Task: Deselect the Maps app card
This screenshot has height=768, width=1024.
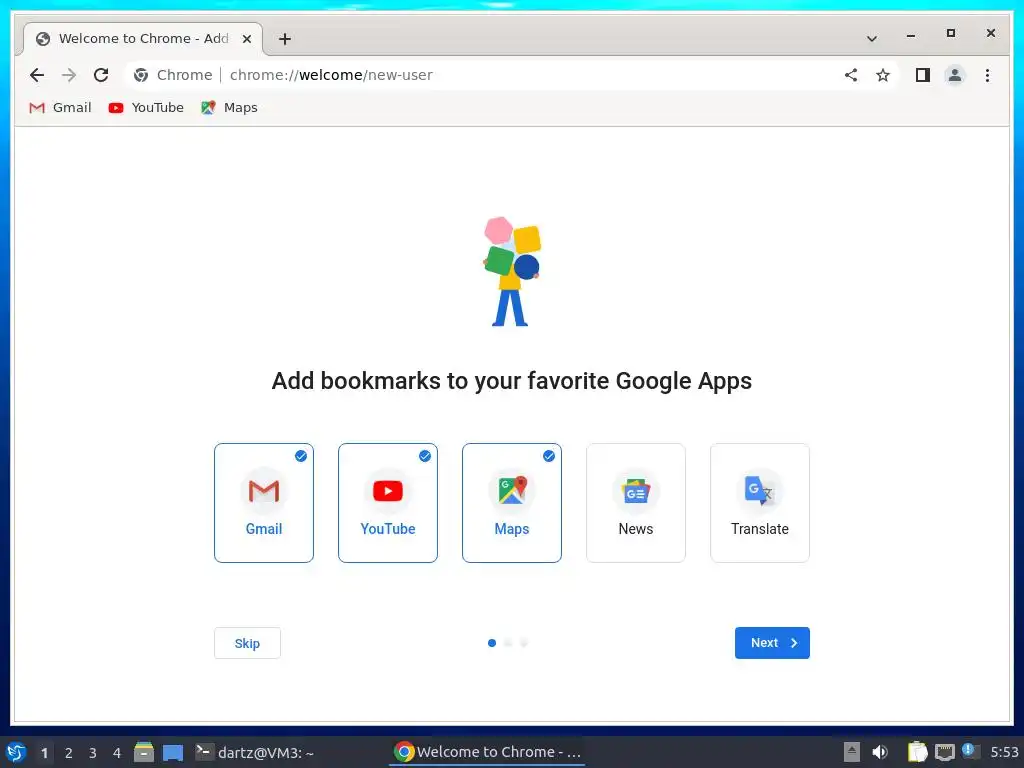Action: pos(512,503)
